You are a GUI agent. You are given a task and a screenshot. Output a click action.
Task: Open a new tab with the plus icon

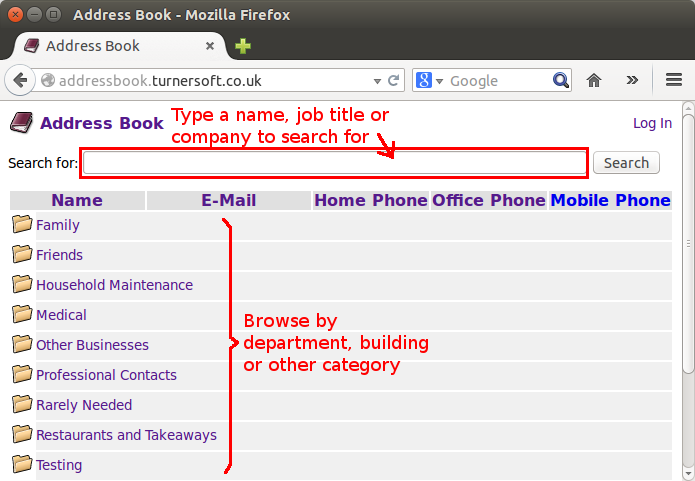pyautogui.click(x=243, y=46)
